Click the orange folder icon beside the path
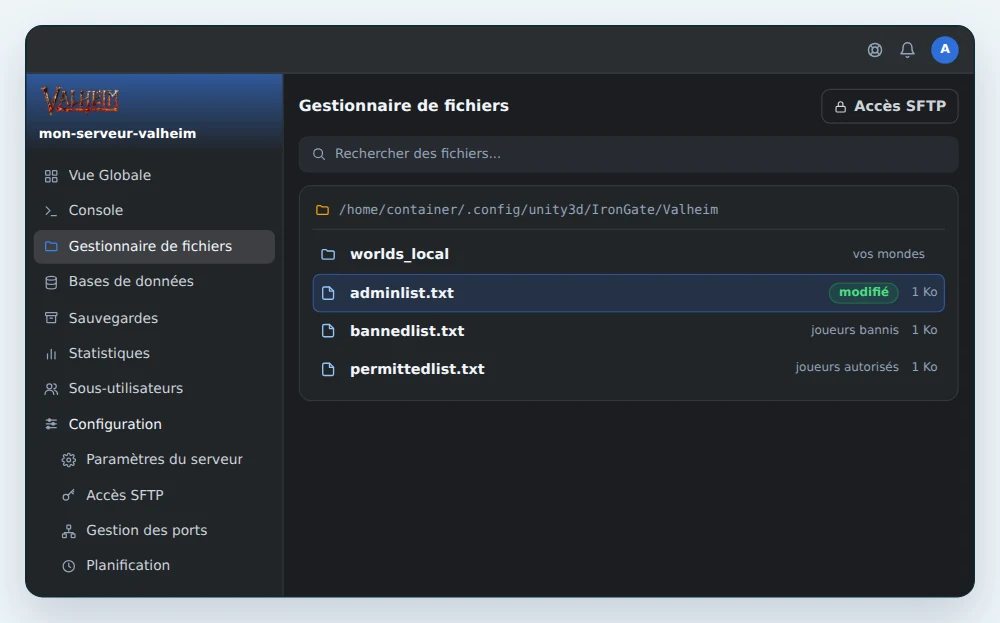The width and height of the screenshot is (1000, 623). (323, 210)
